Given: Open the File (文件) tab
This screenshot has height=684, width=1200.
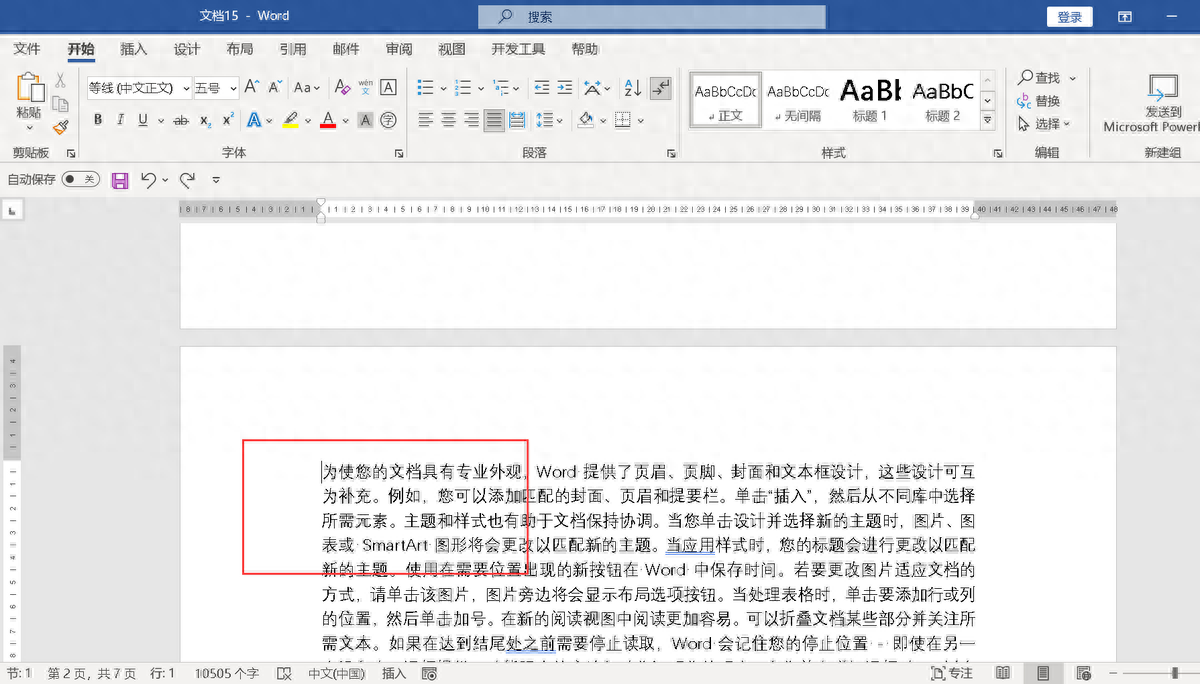Looking at the screenshot, I should [x=27, y=48].
